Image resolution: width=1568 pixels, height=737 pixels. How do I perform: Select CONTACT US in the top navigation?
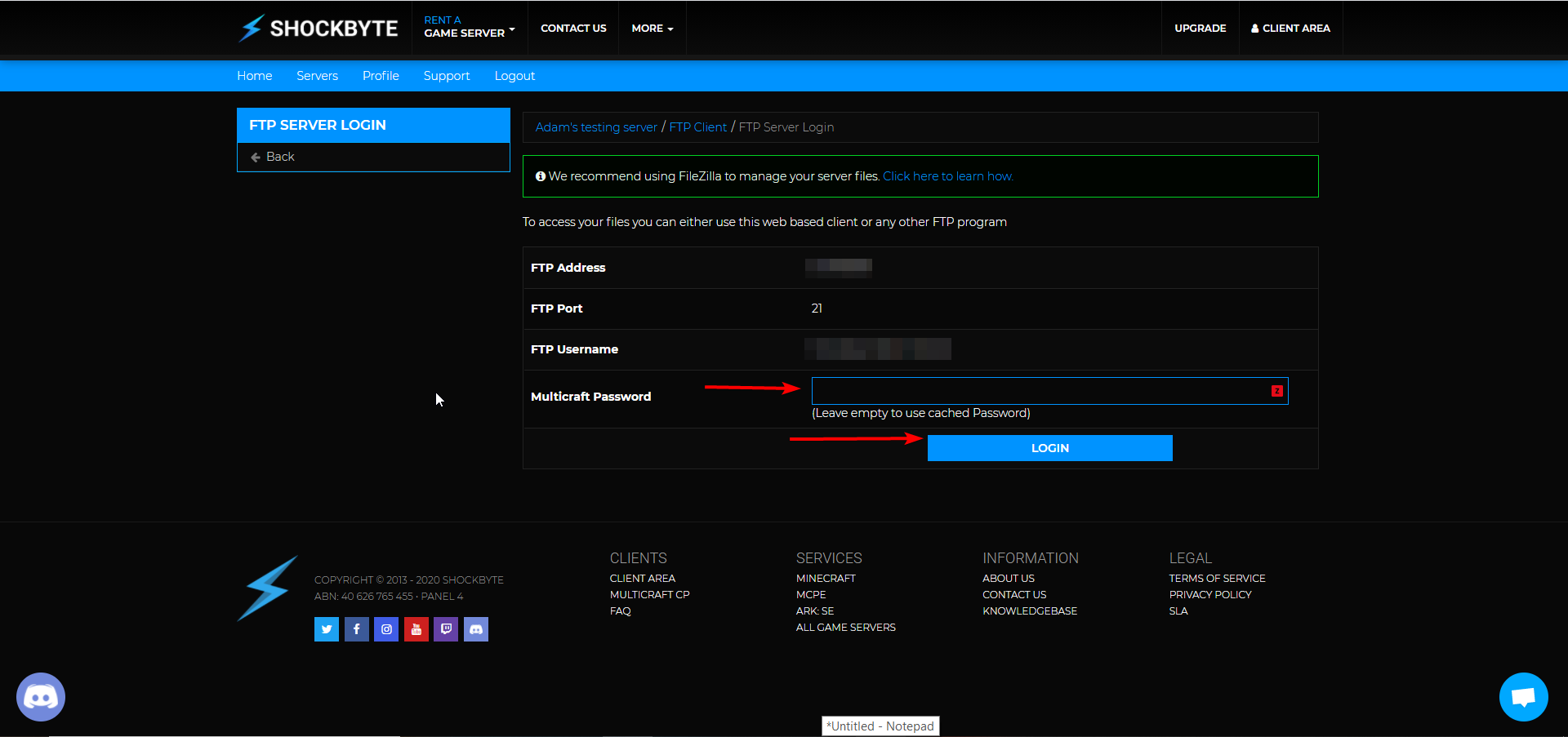[x=572, y=28]
